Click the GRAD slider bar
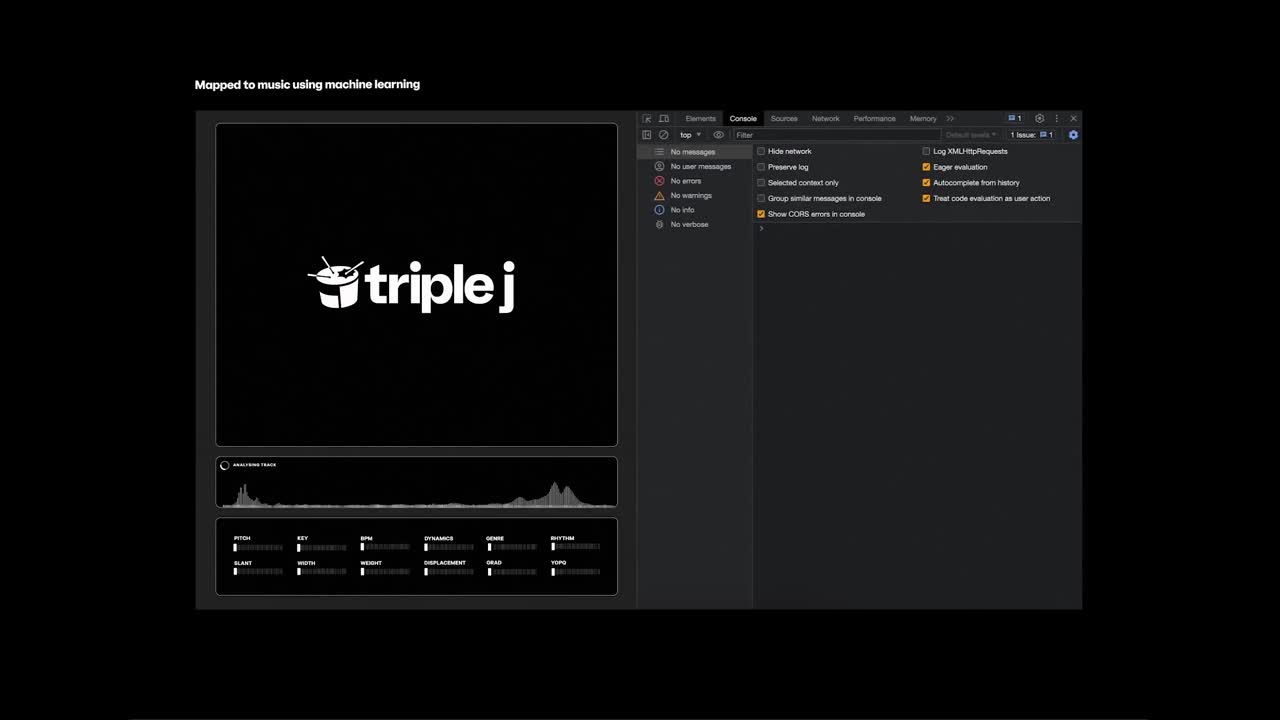 pos(511,572)
